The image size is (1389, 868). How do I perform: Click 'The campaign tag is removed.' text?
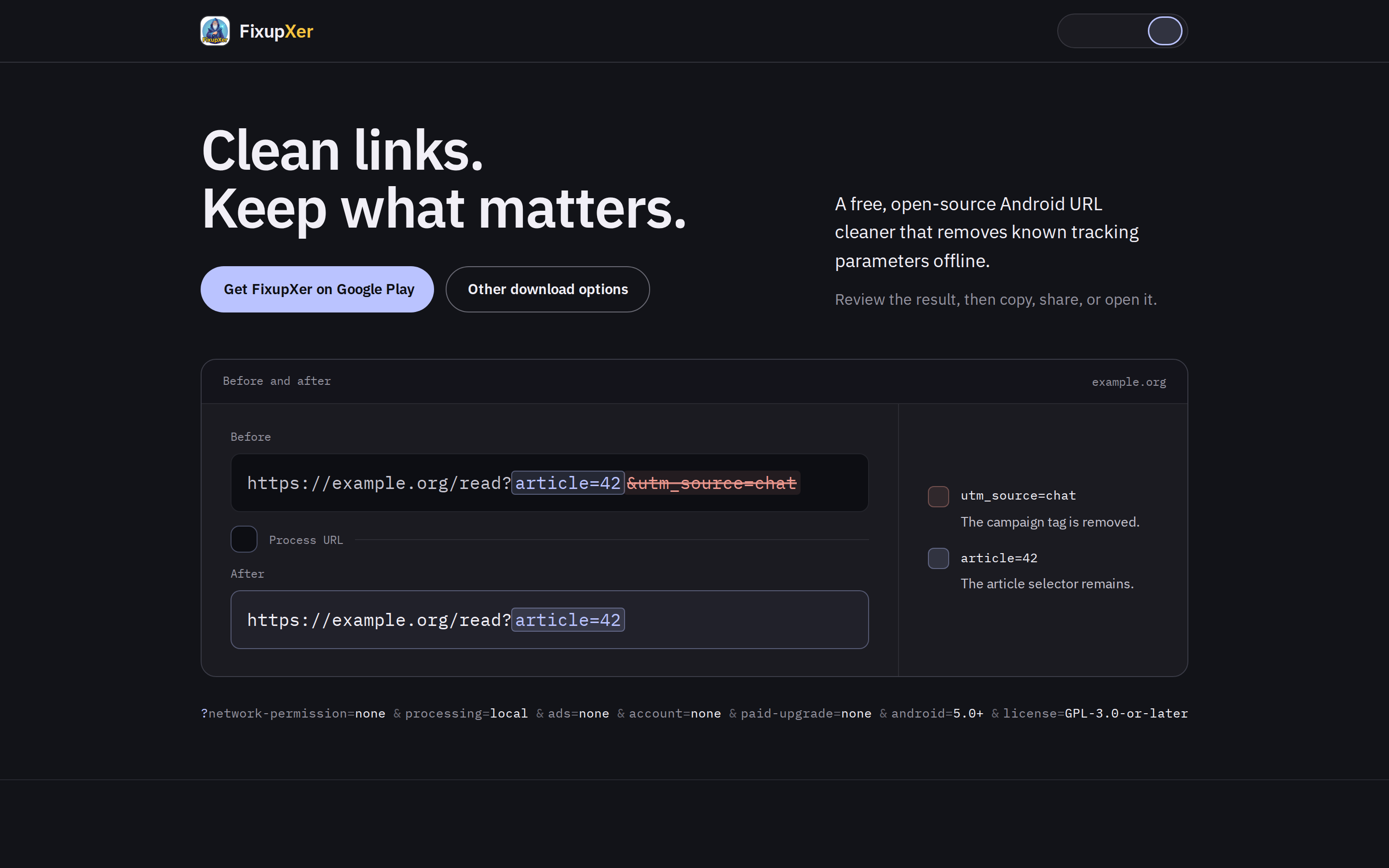(1050, 522)
